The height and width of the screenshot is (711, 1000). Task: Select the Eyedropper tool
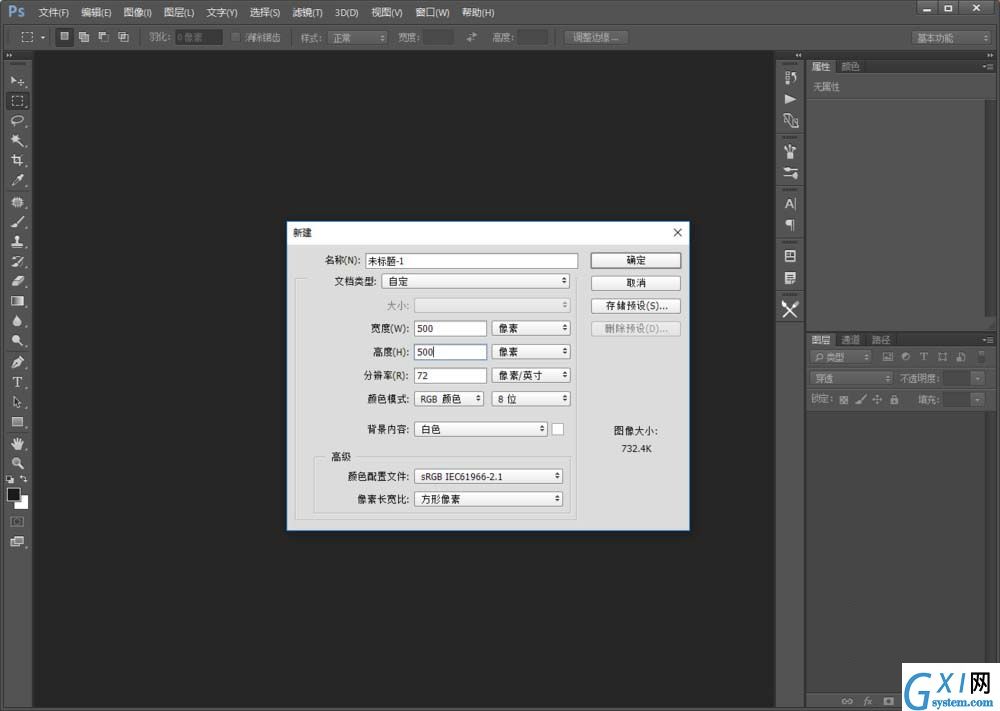click(17, 180)
